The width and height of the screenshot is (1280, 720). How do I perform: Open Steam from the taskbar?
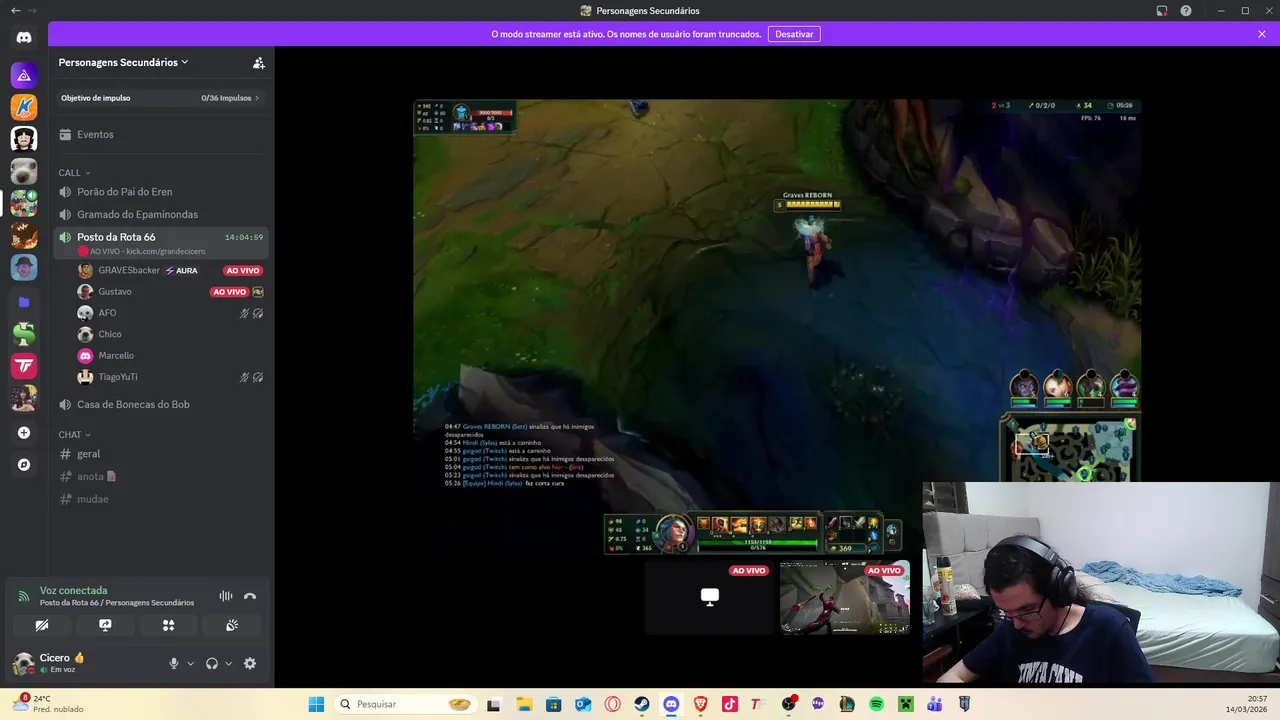pyautogui.click(x=642, y=704)
